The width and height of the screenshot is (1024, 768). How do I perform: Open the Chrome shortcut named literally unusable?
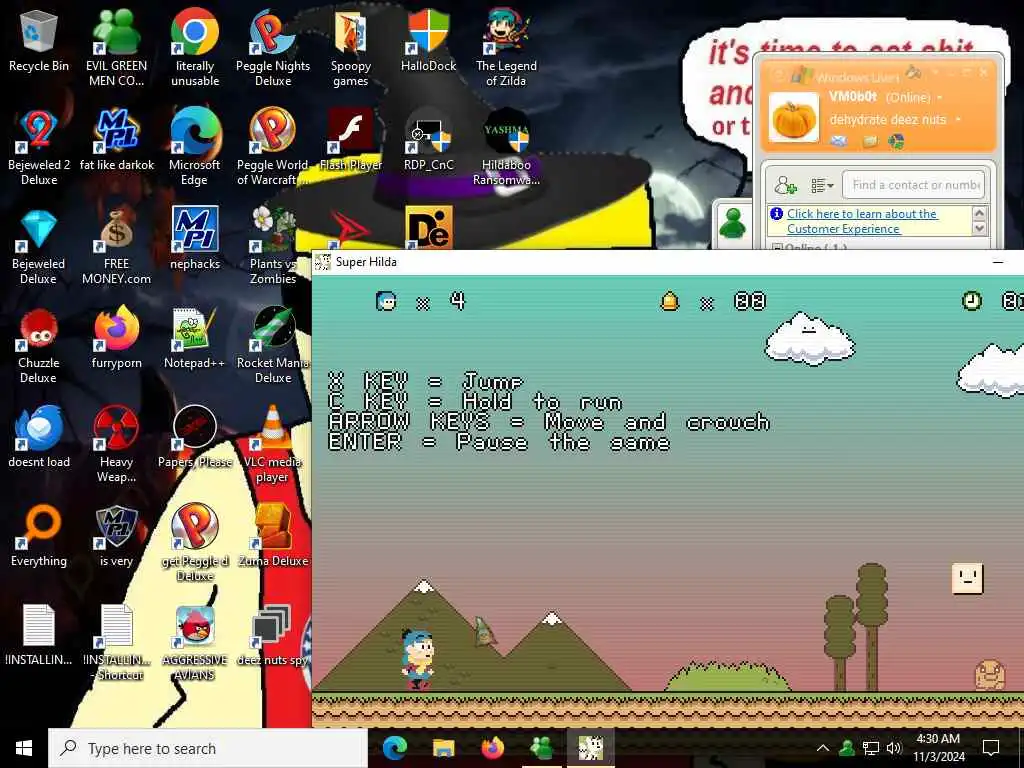click(x=195, y=47)
